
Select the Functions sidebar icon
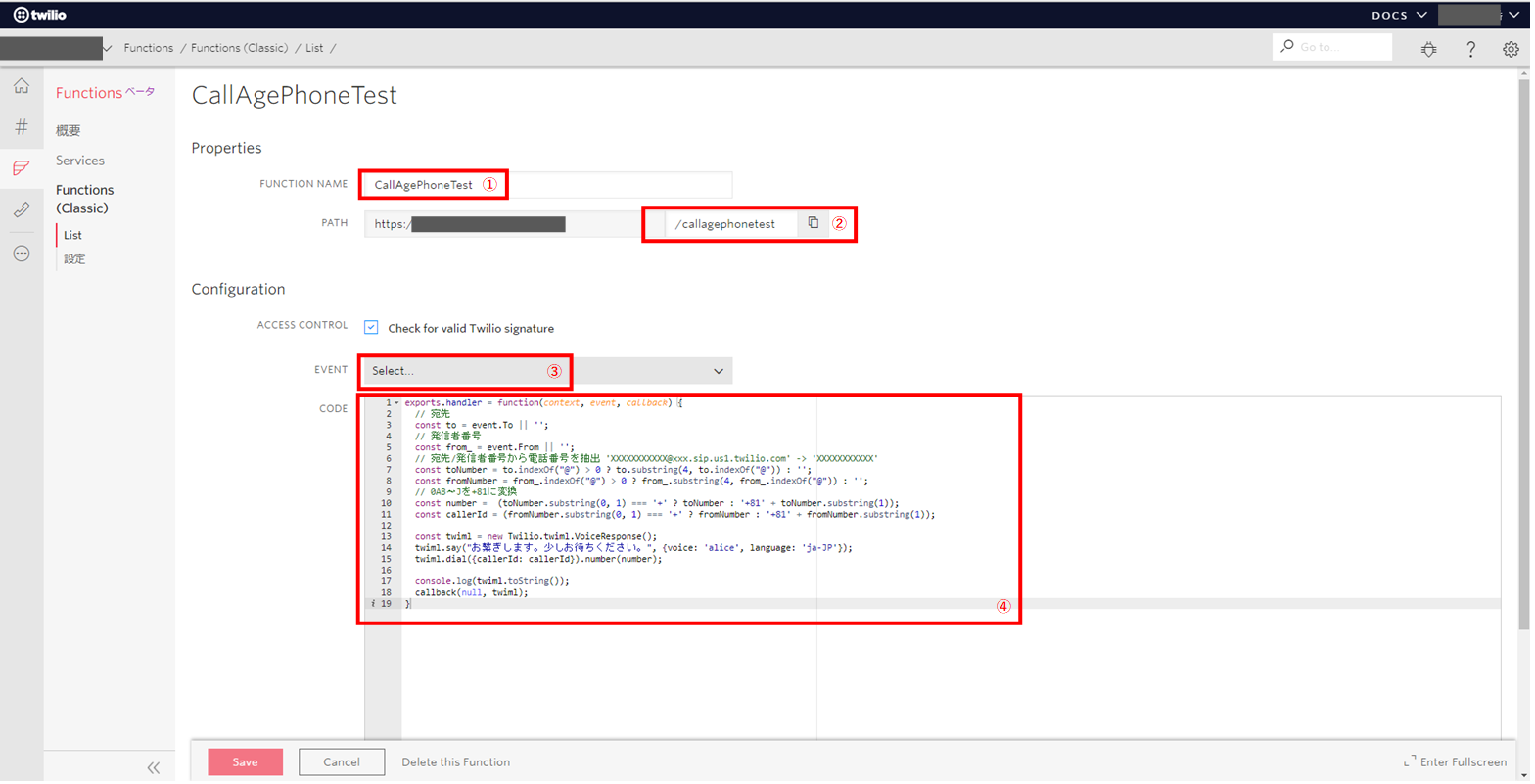[x=22, y=168]
